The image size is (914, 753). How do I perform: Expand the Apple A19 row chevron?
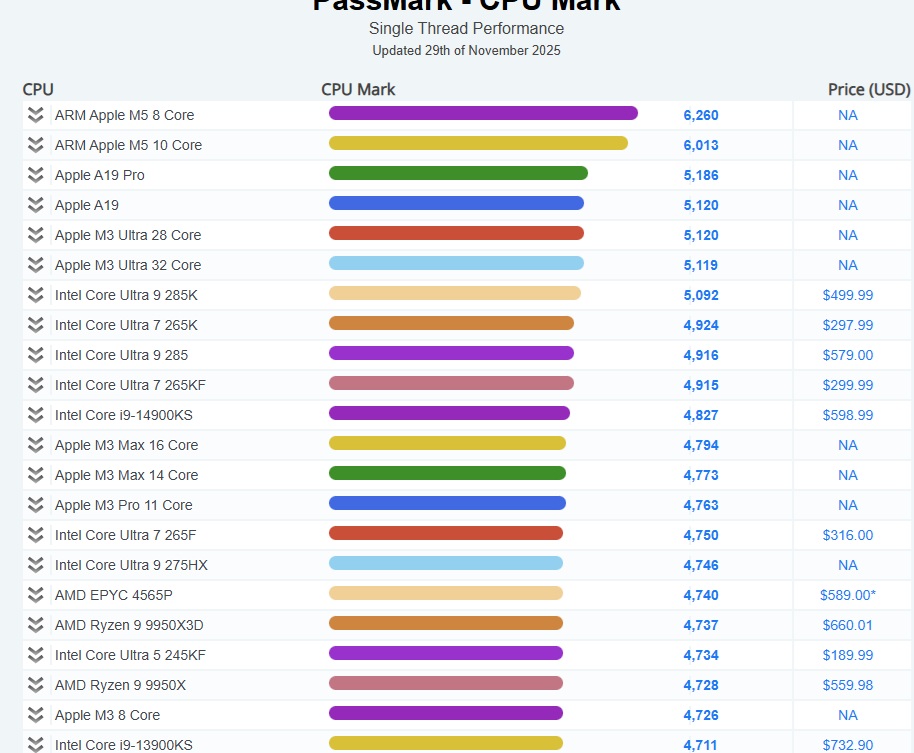click(x=36, y=205)
